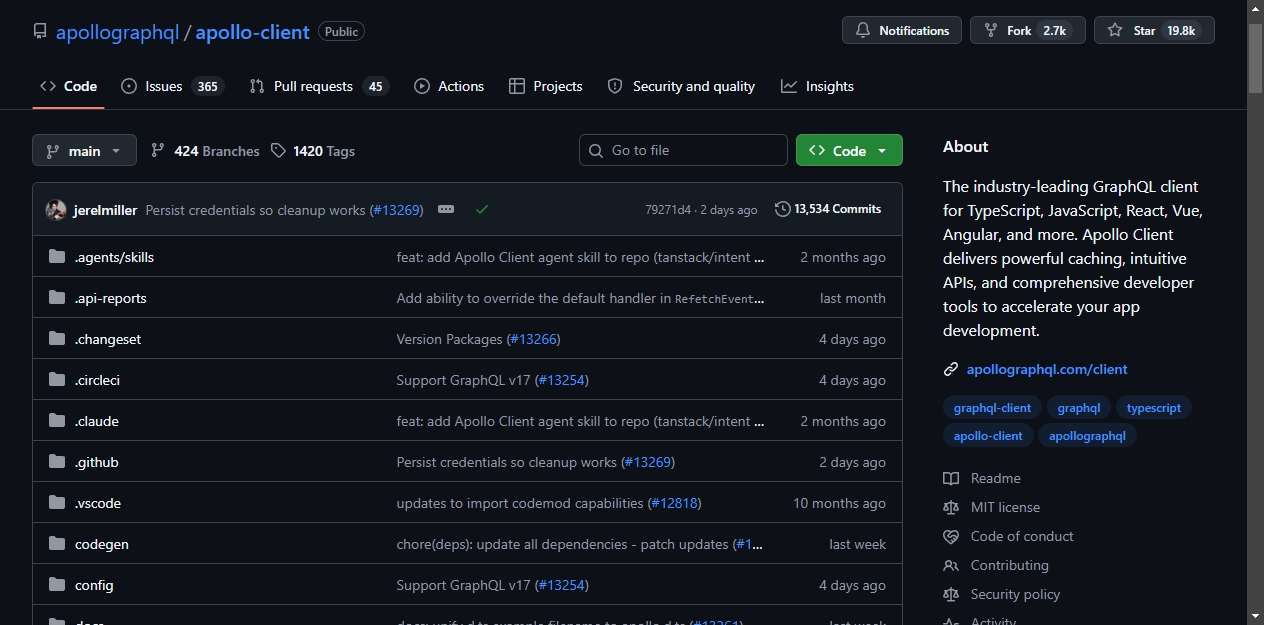Click the scale icon next to MIT license
This screenshot has width=1264, height=625.
point(951,507)
